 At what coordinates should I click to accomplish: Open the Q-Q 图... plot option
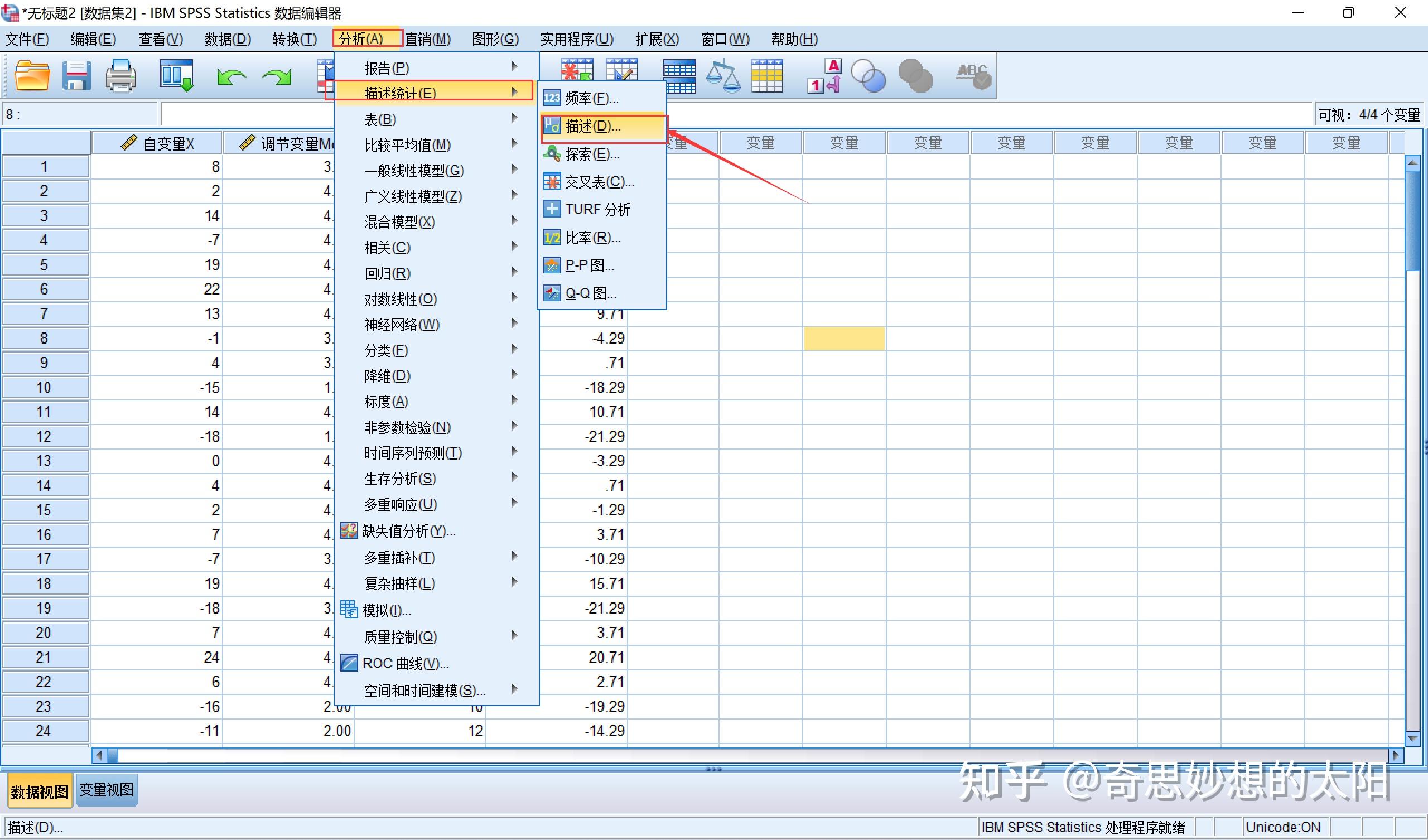point(602,293)
